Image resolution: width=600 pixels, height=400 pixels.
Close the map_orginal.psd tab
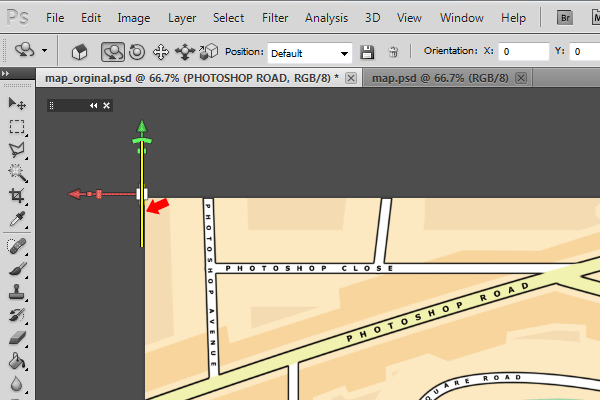[x=351, y=78]
